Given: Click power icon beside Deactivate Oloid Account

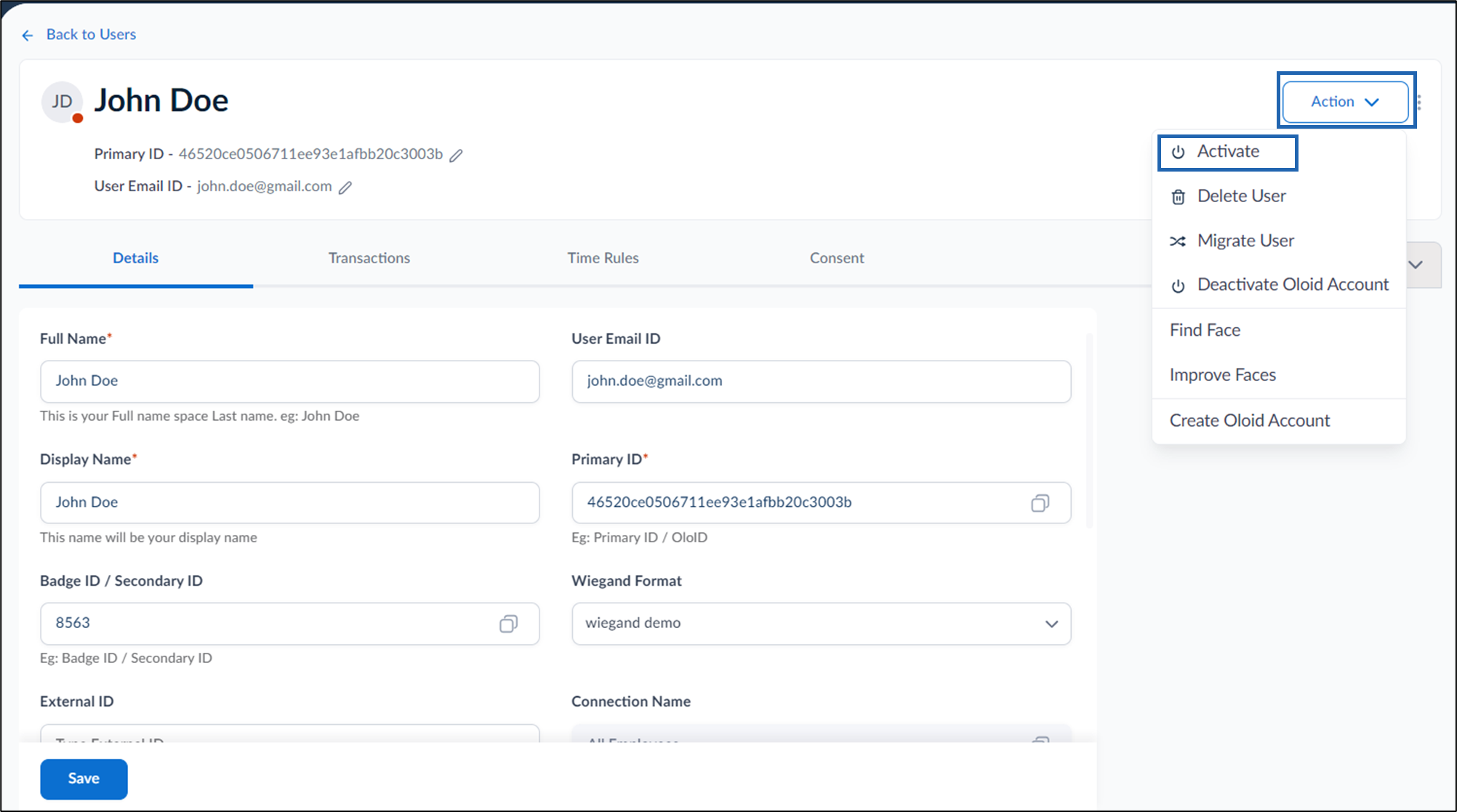Looking at the screenshot, I should 1178,286.
